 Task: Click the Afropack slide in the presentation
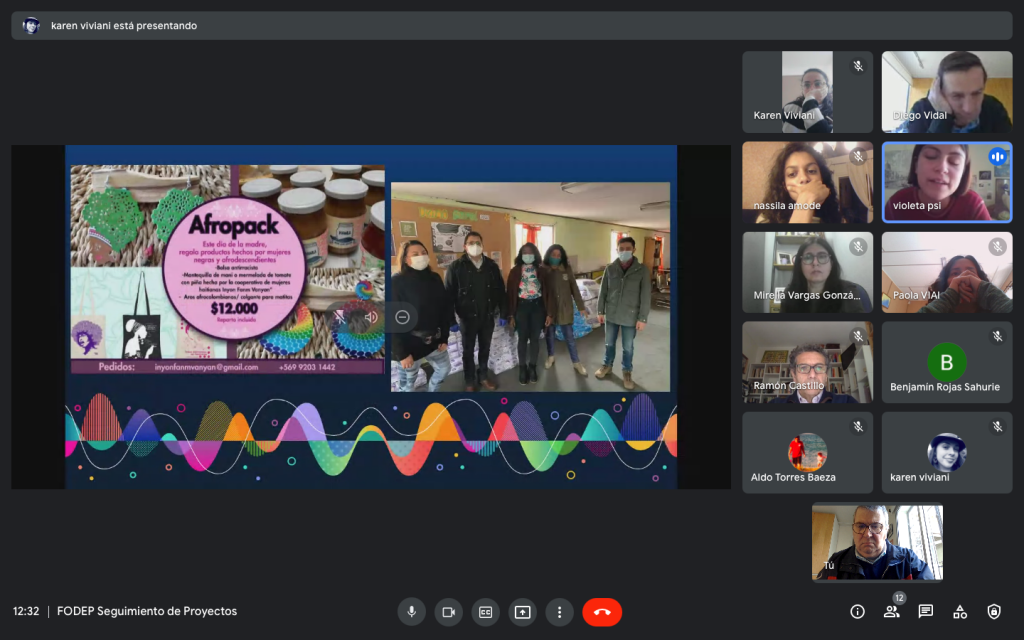pos(228,268)
